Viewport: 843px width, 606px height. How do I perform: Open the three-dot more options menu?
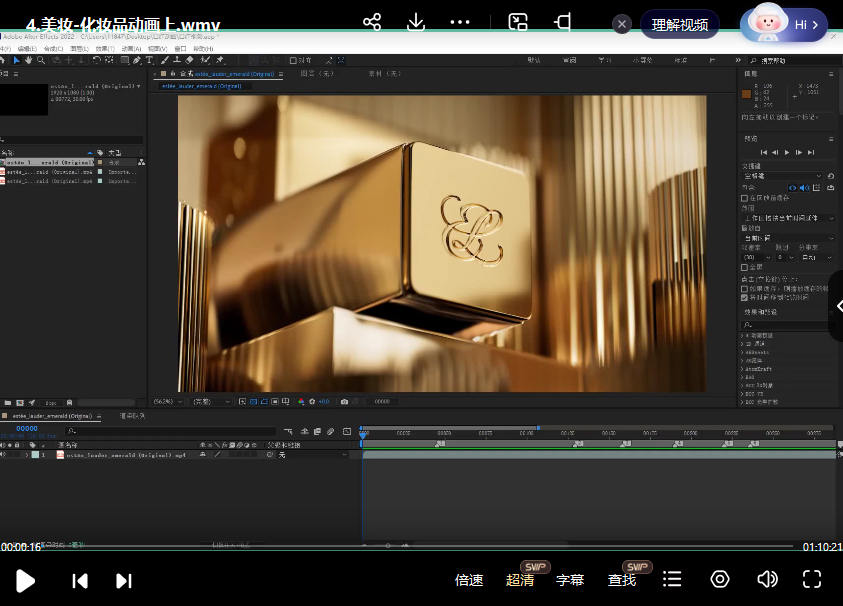coord(460,22)
